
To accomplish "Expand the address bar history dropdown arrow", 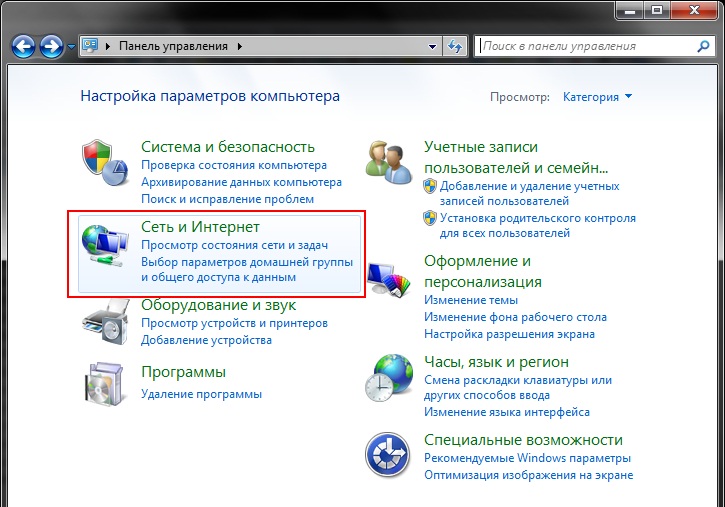I will (x=432, y=46).
